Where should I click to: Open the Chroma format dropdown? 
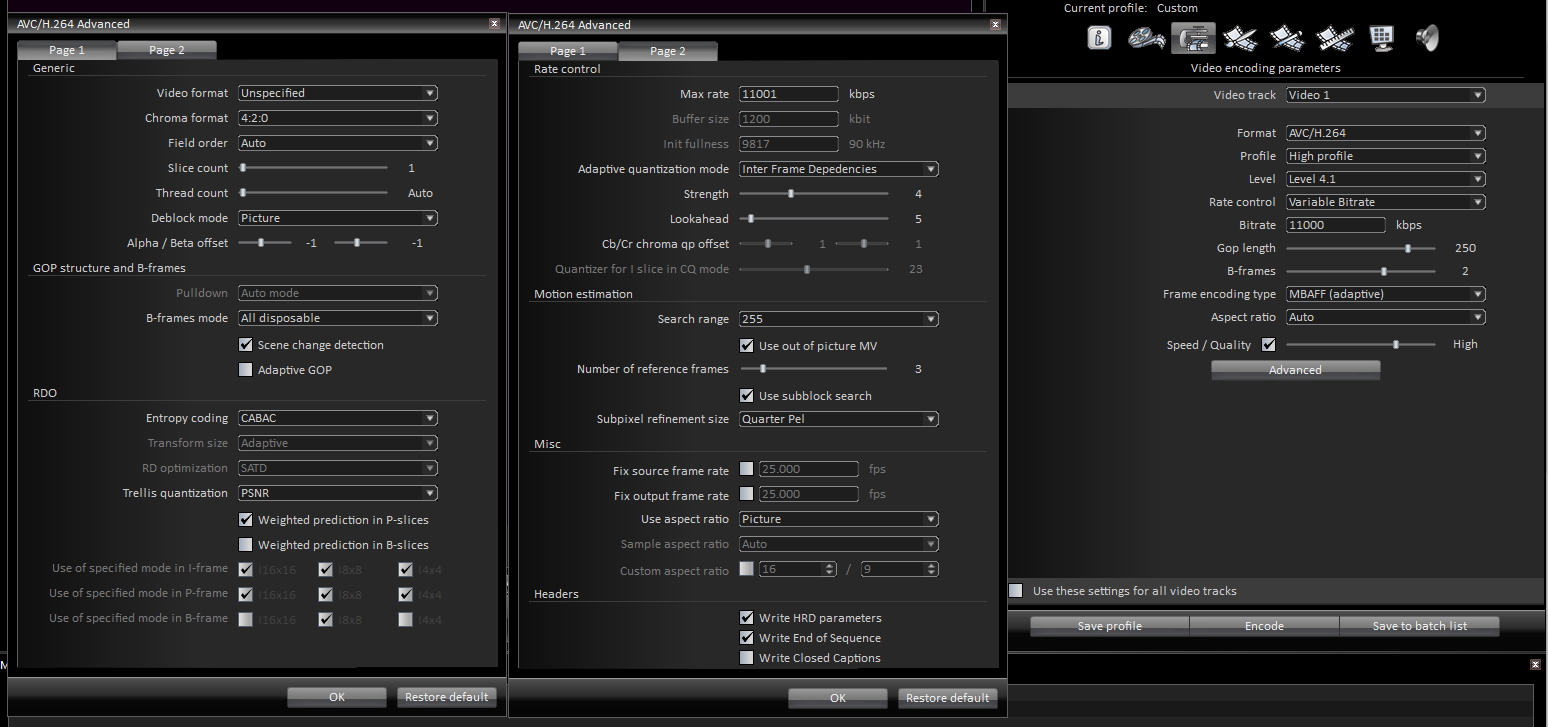338,118
